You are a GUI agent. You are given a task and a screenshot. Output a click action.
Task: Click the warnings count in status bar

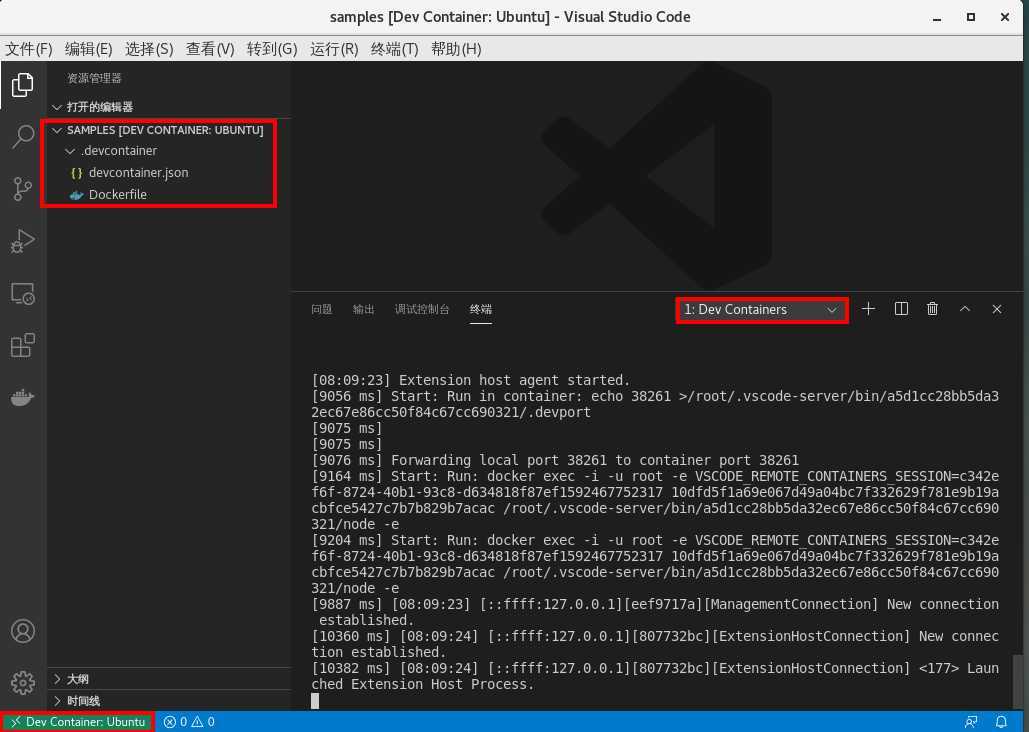coord(203,721)
